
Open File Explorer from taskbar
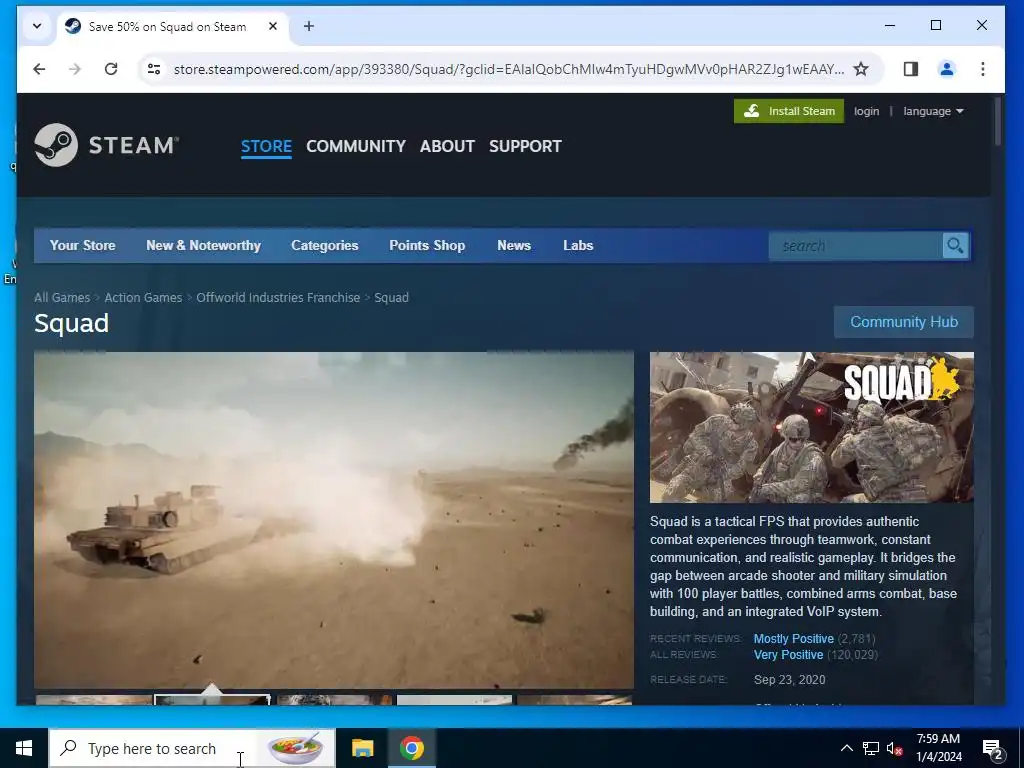tap(362, 748)
